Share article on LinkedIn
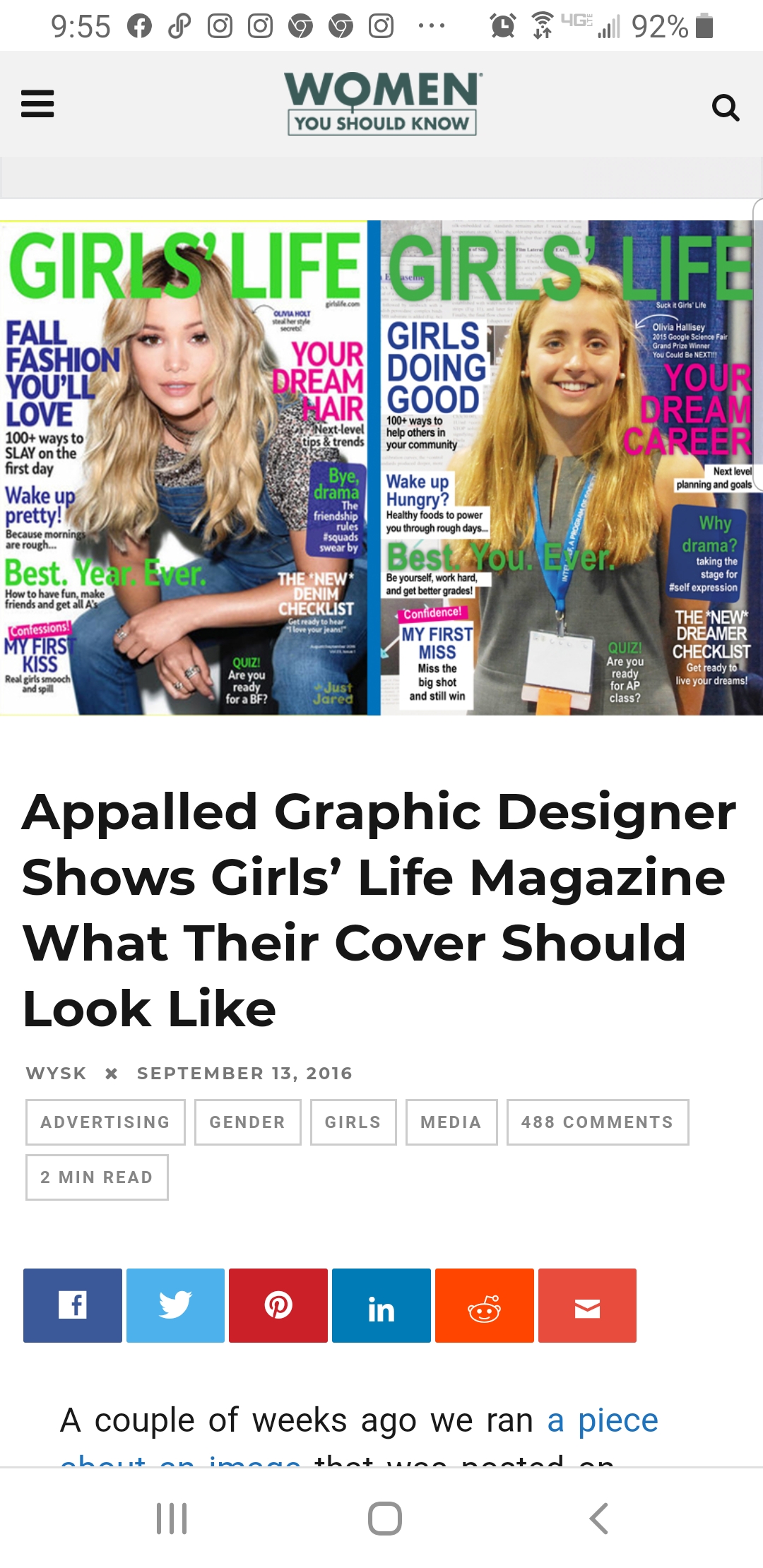763x1568 pixels. tap(381, 1305)
